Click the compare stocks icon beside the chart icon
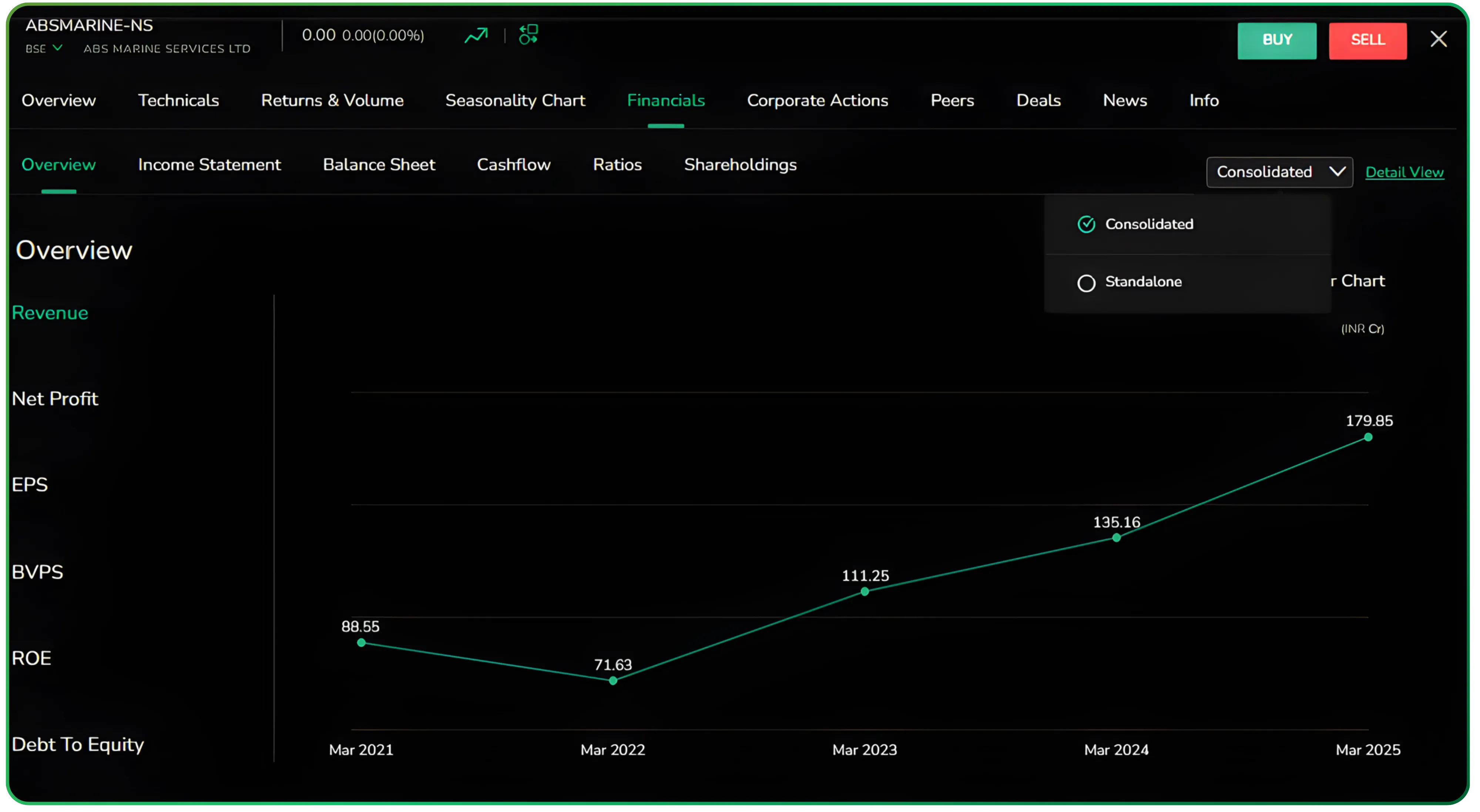The width and height of the screenshot is (1480, 812). pos(528,35)
